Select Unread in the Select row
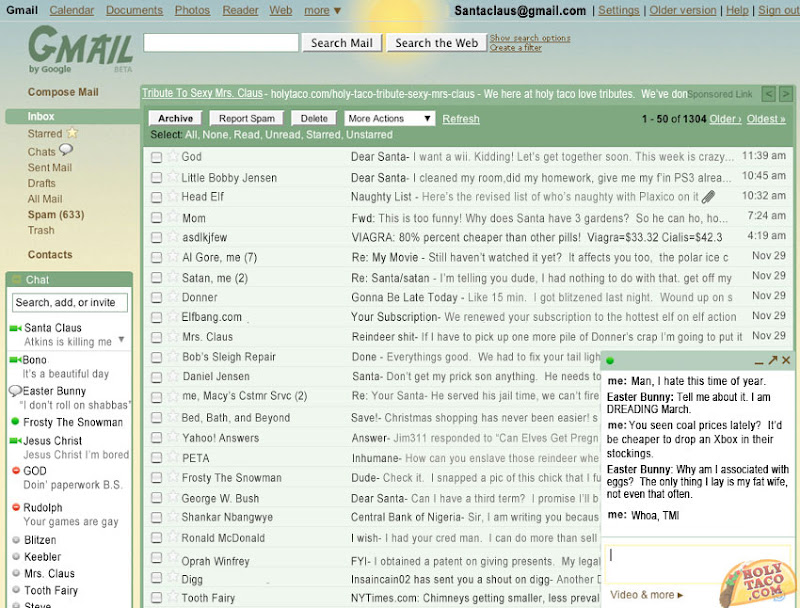 [x=283, y=135]
